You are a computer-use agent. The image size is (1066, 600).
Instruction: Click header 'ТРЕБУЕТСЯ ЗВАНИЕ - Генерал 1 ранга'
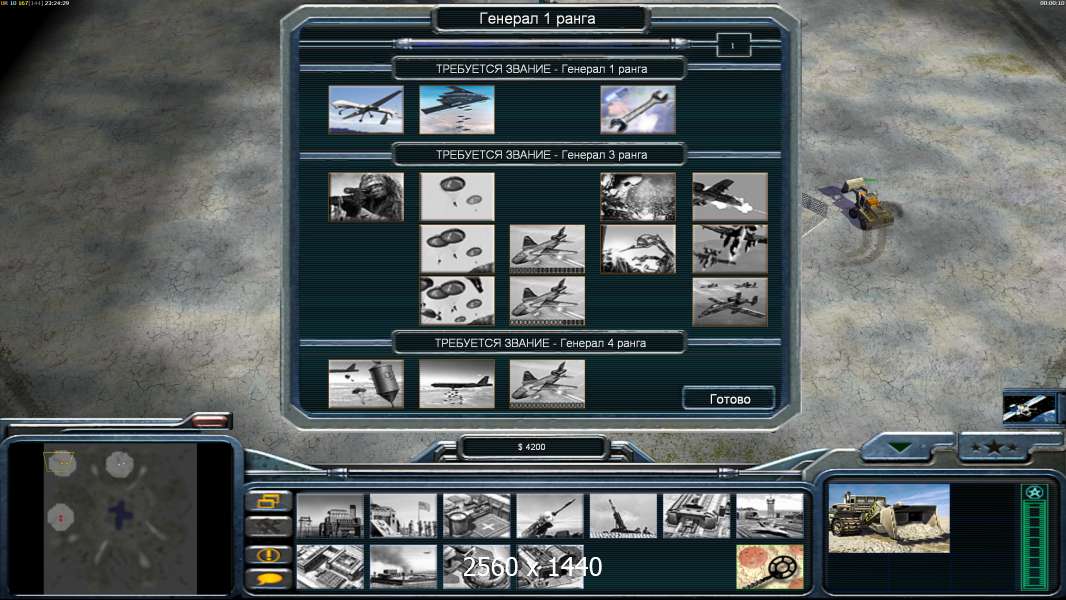pyautogui.click(x=541, y=69)
